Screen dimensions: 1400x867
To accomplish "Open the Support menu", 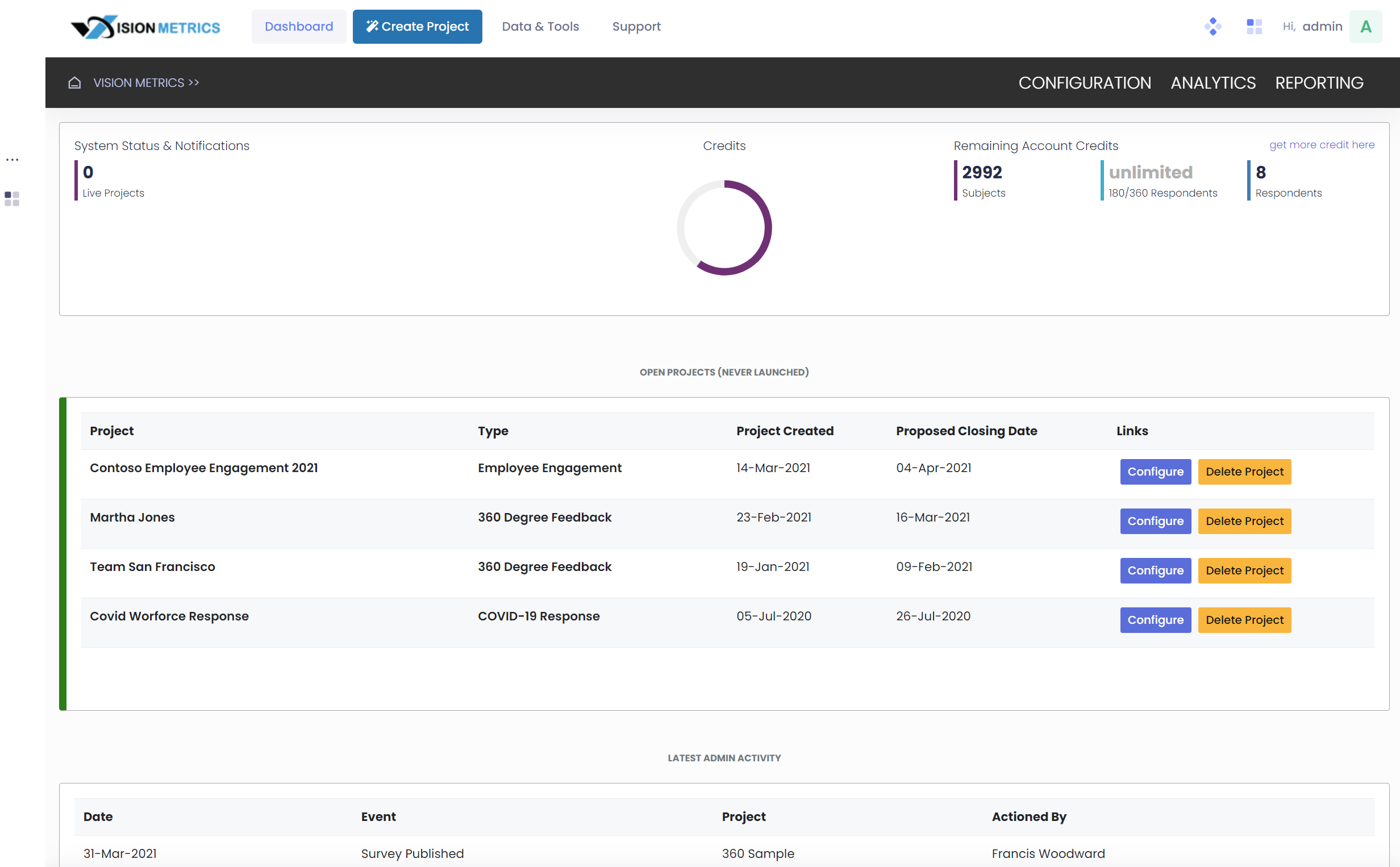I will [636, 26].
